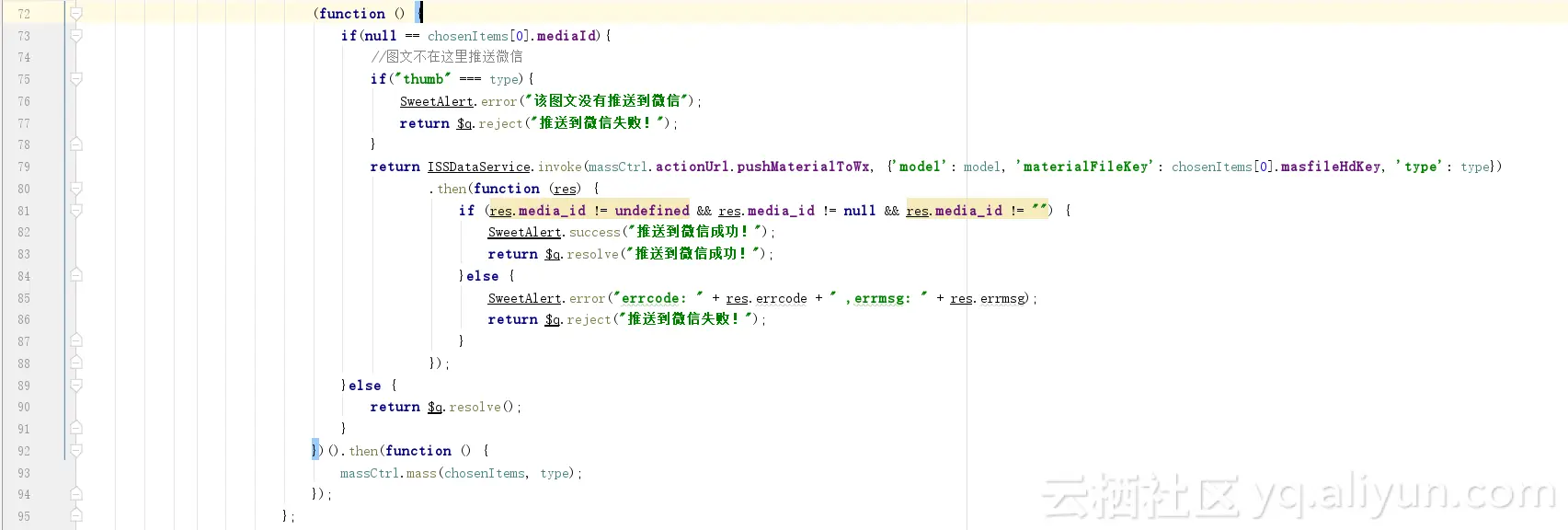Click 'return $q.resolve();' on line 90
This screenshot has width=1568, height=530.
click(446, 407)
